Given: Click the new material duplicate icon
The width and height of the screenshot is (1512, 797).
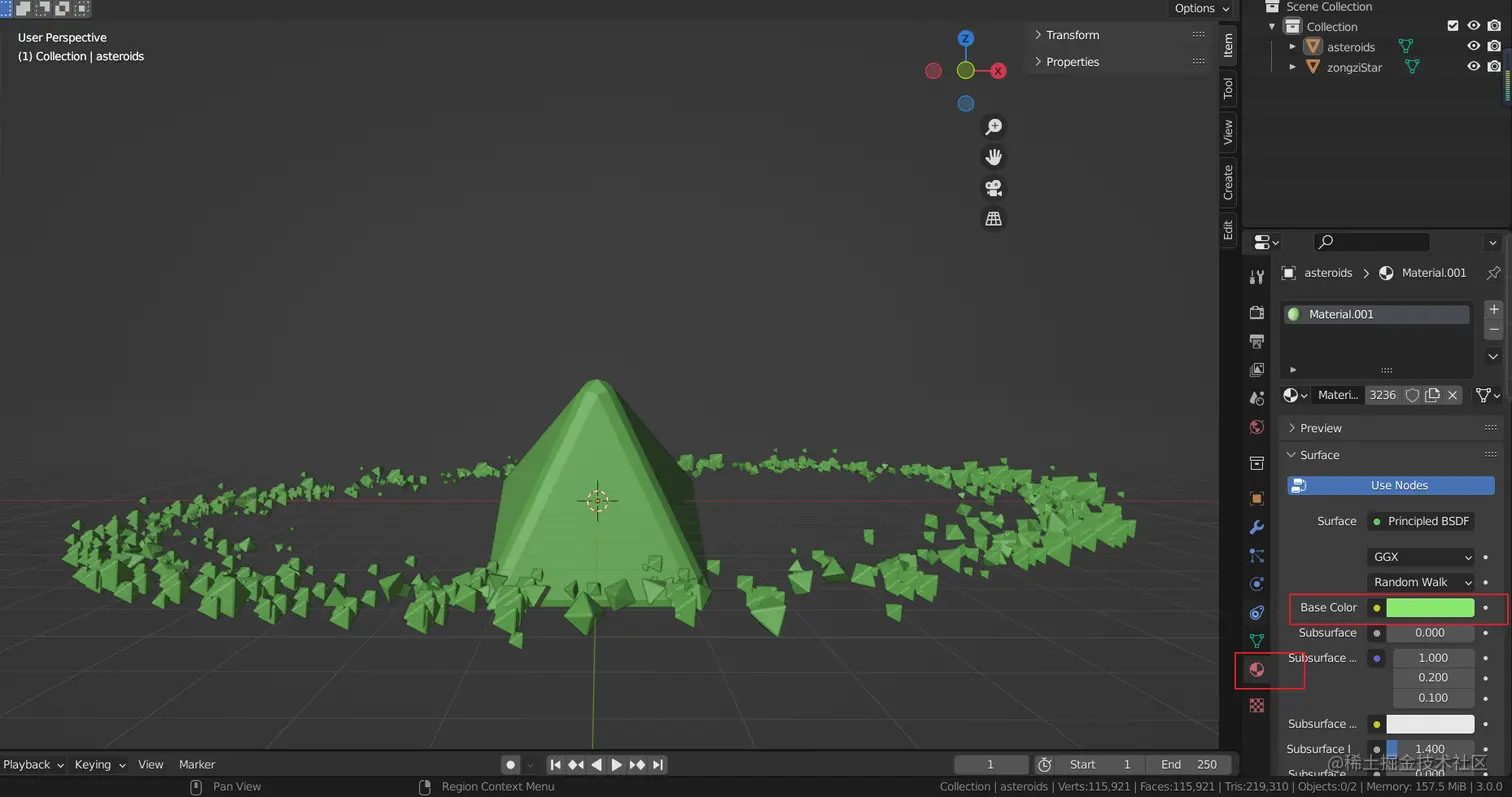Looking at the screenshot, I should tap(1432, 395).
